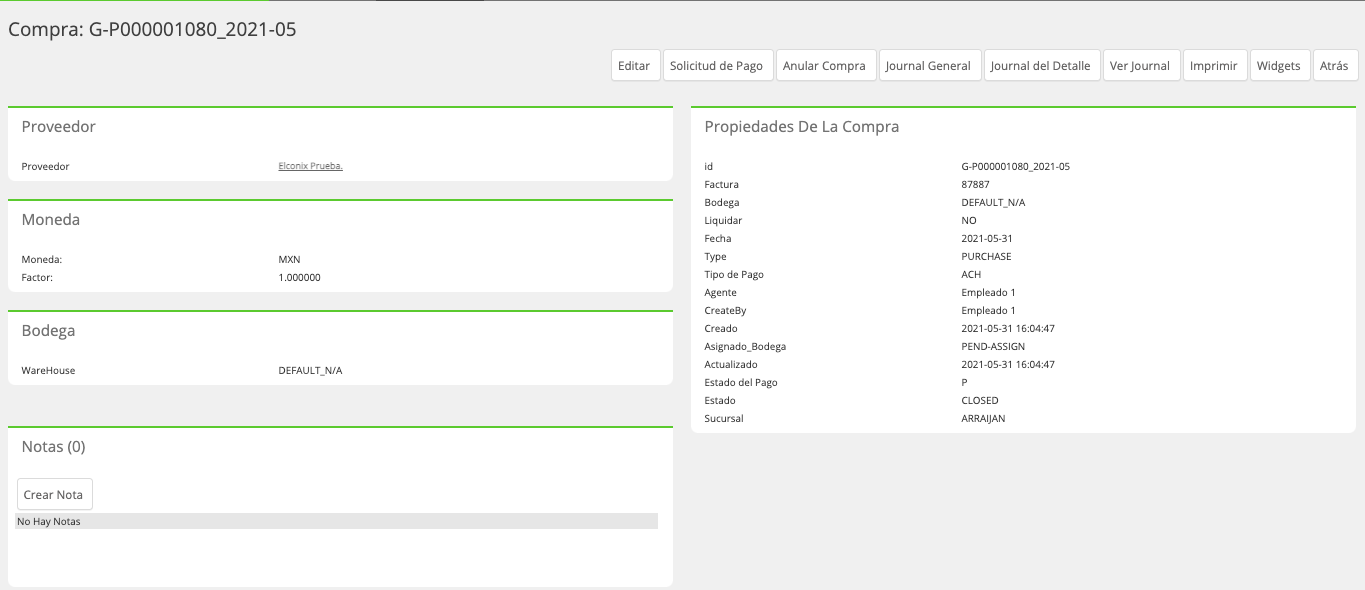Select the Creado timestamp value
This screenshot has width=1365, height=590.
[1008, 328]
